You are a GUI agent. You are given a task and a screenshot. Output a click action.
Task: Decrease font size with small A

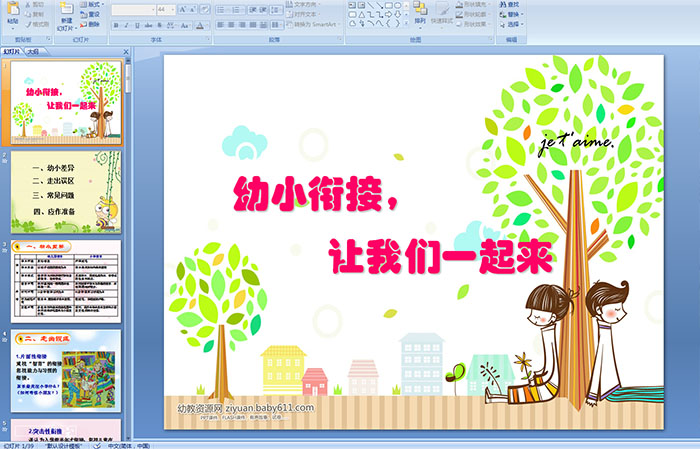pos(193,9)
